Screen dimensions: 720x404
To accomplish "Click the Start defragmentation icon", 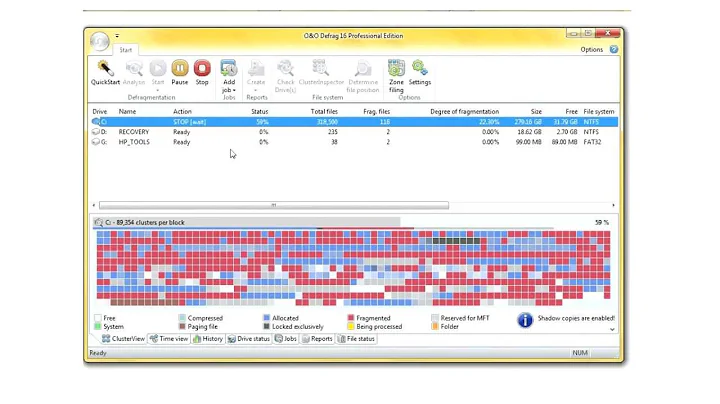I will coord(158,68).
